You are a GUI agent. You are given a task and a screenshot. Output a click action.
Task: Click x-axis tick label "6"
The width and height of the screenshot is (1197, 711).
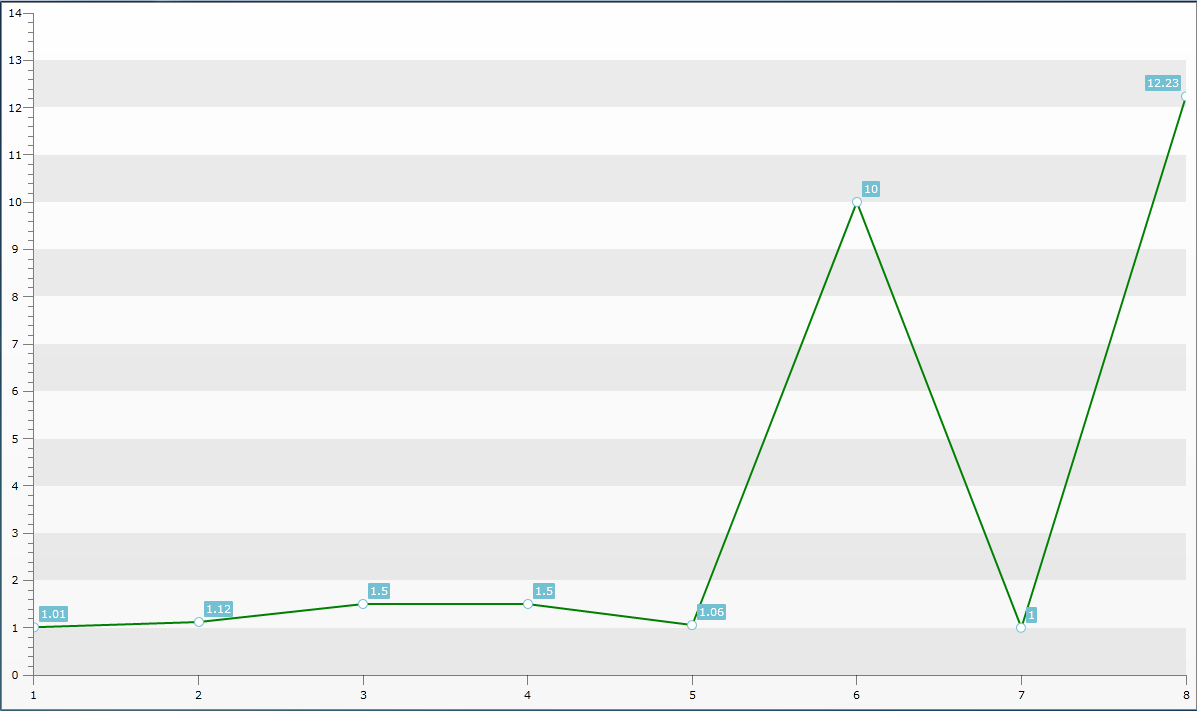click(857, 695)
